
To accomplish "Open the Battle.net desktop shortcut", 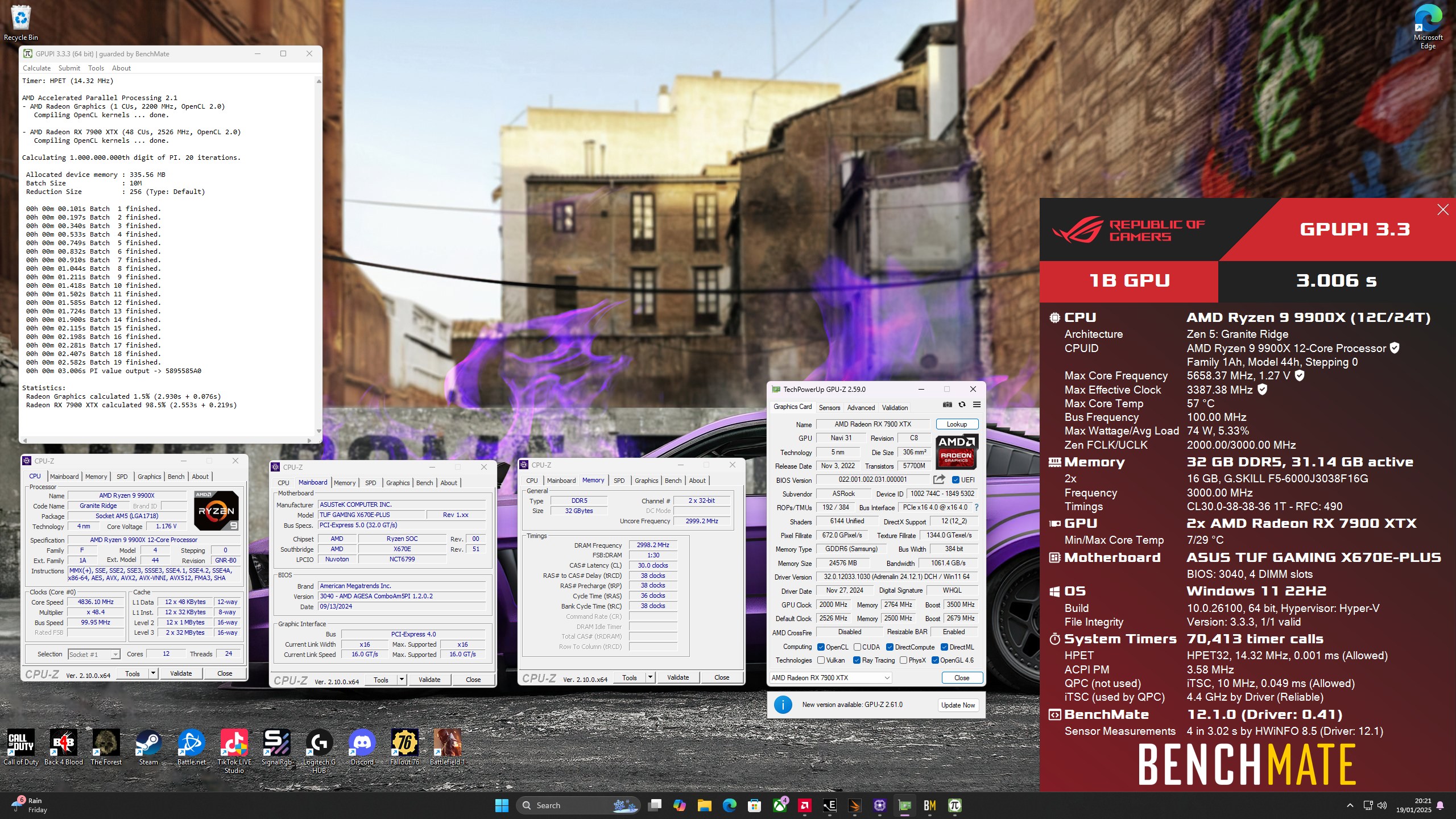I will tap(191, 747).
